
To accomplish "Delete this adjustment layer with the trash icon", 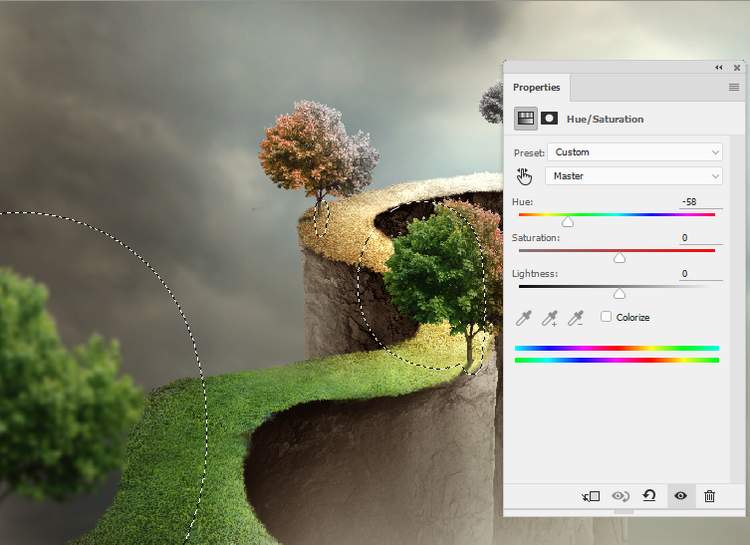I will pos(709,496).
